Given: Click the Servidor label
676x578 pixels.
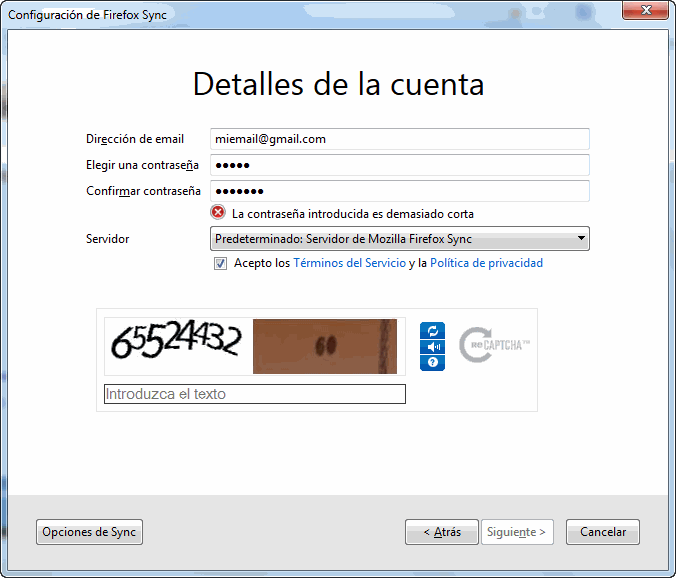Looking at the screenshot, I should click(x=107, y=239).
